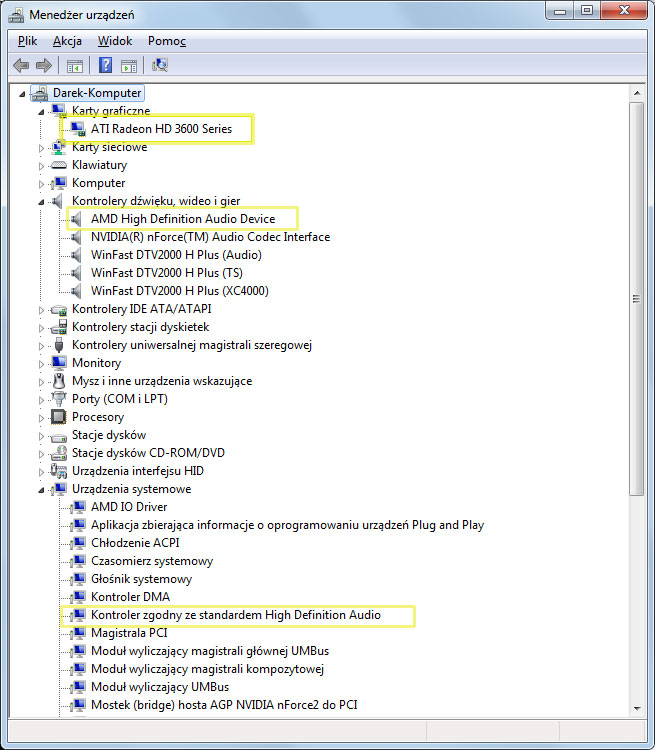The width and height of the screenshot is (655, 750).
Task: Select Mostek (bridge) hosta AGP NVIDIA nForce2
Action: [x=224, y=705]
